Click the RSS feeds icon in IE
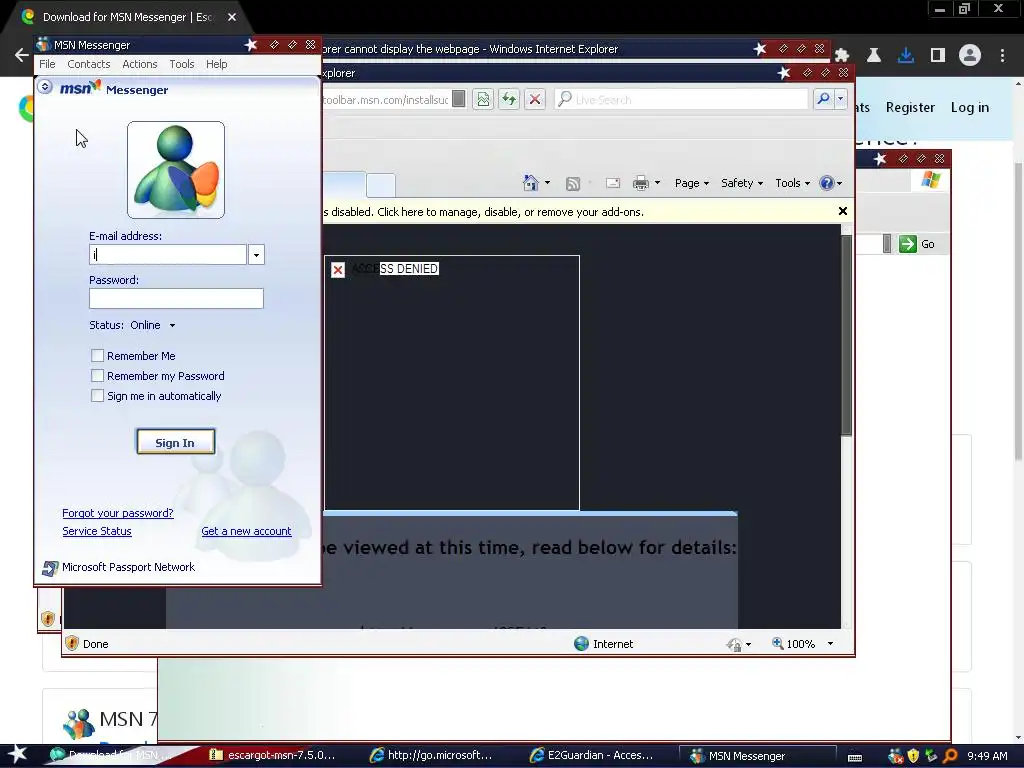Viewport: 1024px width, 768px height. tap(573, 184)
